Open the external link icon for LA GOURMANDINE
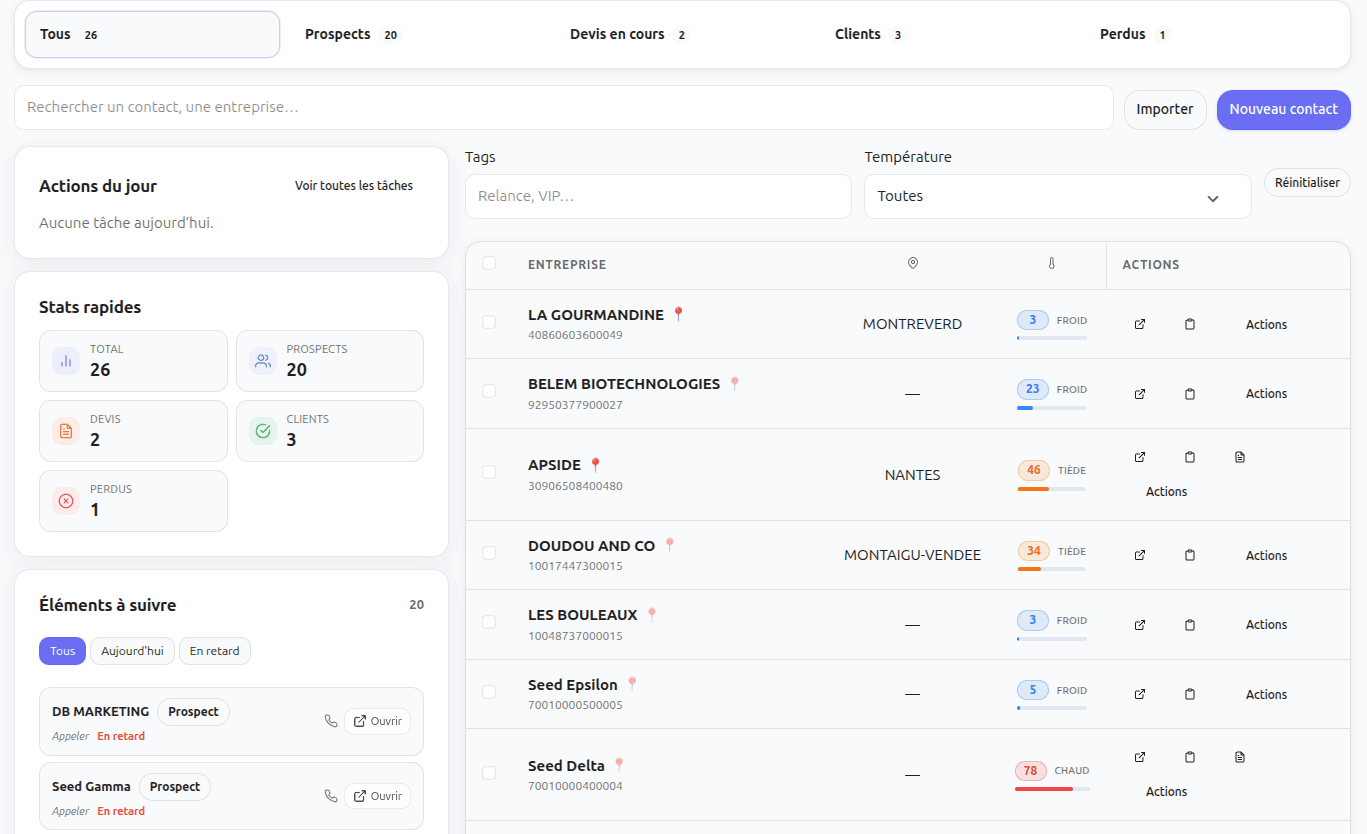1367x834 pixels. (x=1139, y=323)
